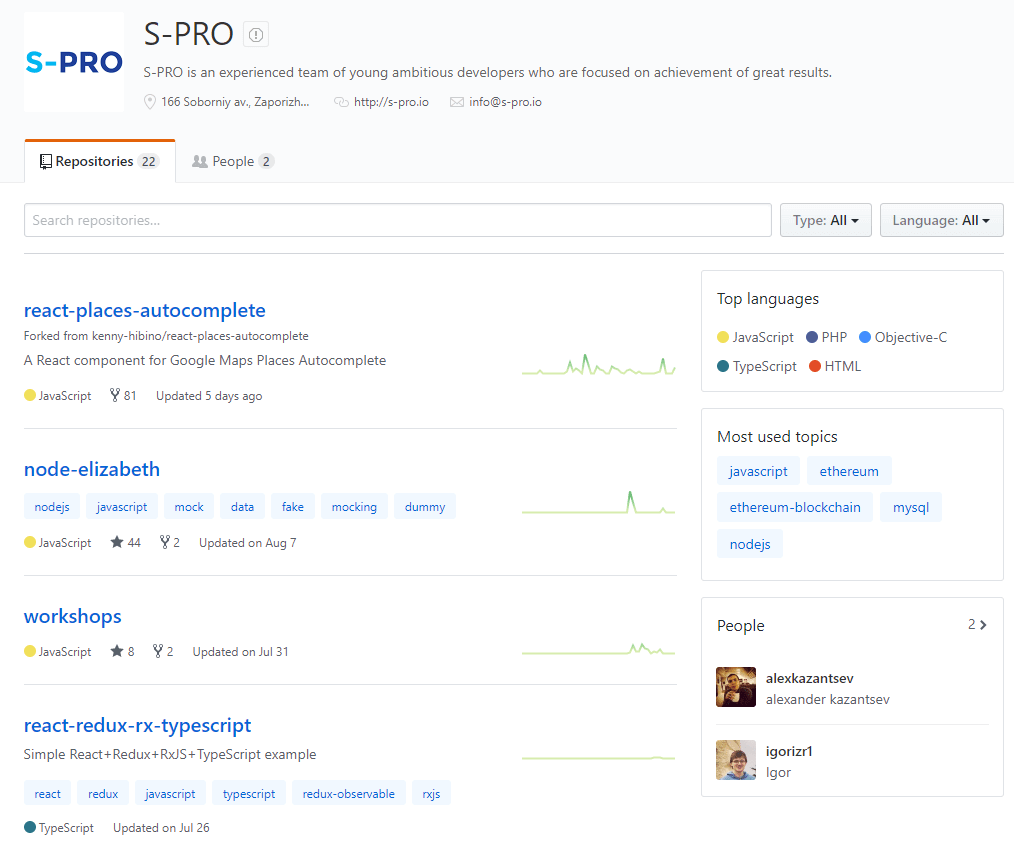Open the Type filter dropdown
This screenshot has height=850, width=1014.
tap(825, 220)
